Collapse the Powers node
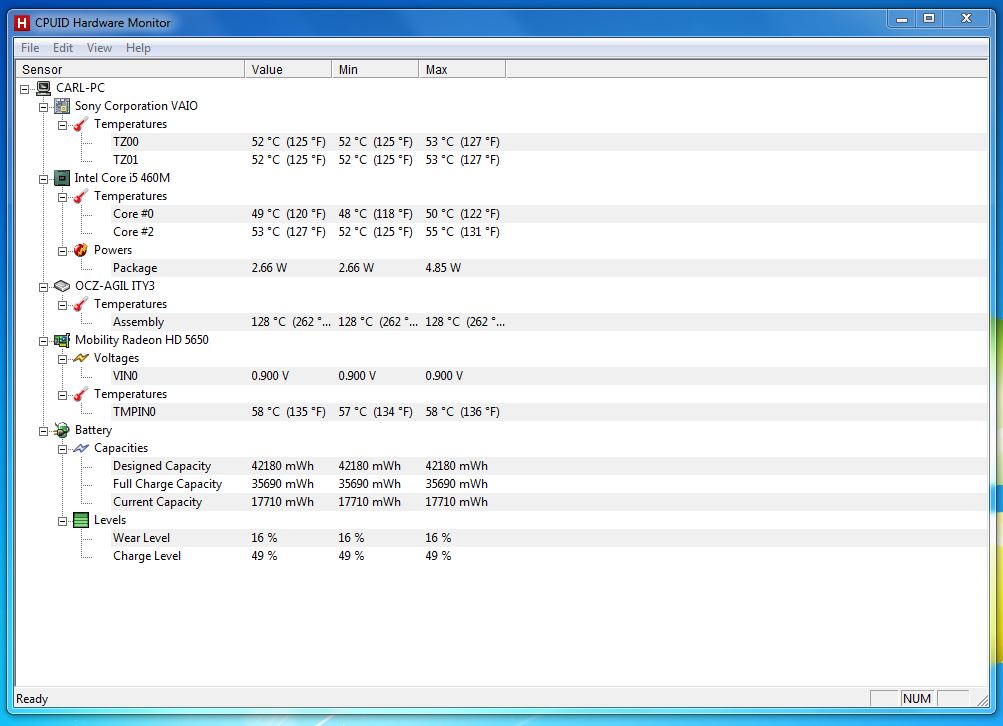The width and height of the screenshot is (1003, 726). click(63, 251)
